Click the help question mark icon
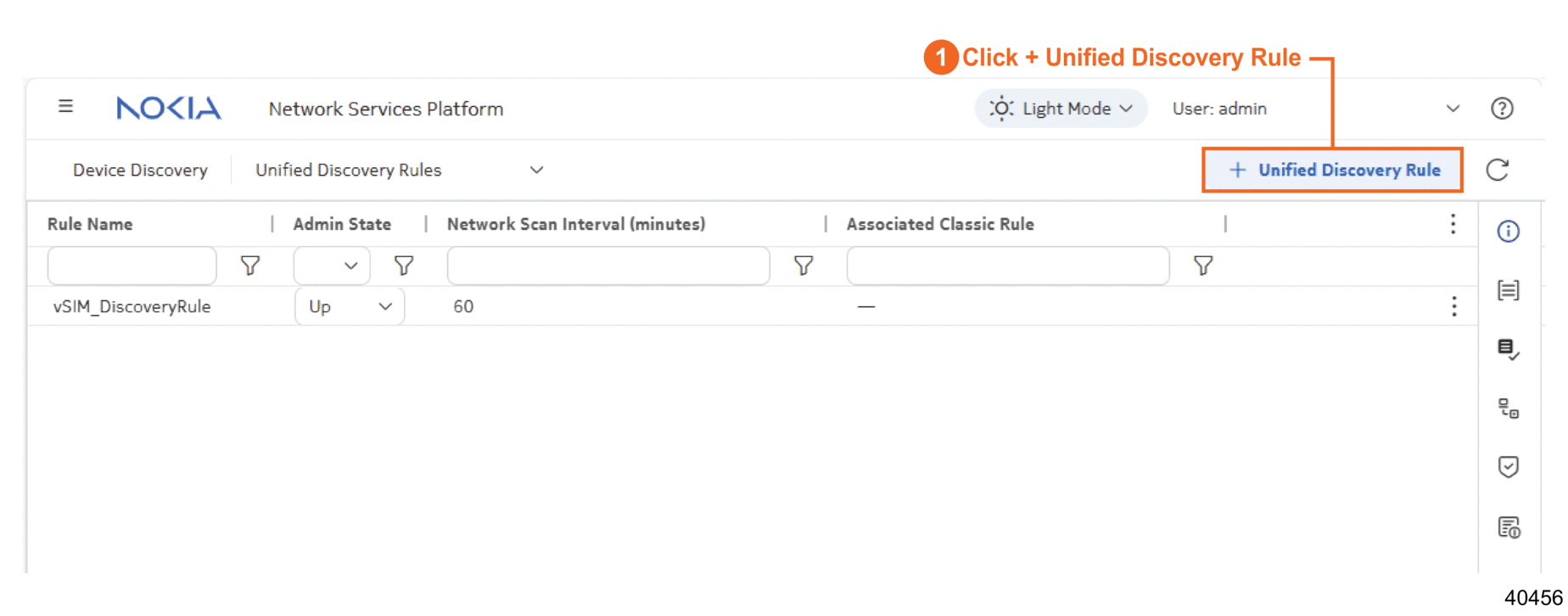This screenshot has width=1568, height=616. click(1502, 109)
